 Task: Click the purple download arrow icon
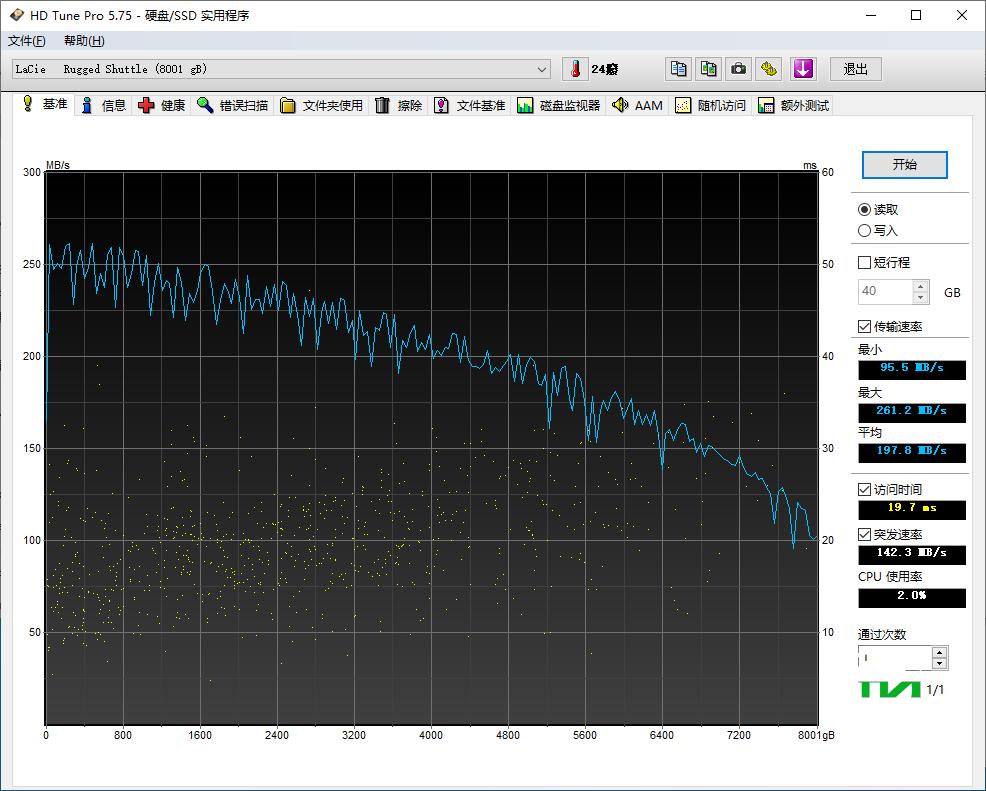[803, 69]
